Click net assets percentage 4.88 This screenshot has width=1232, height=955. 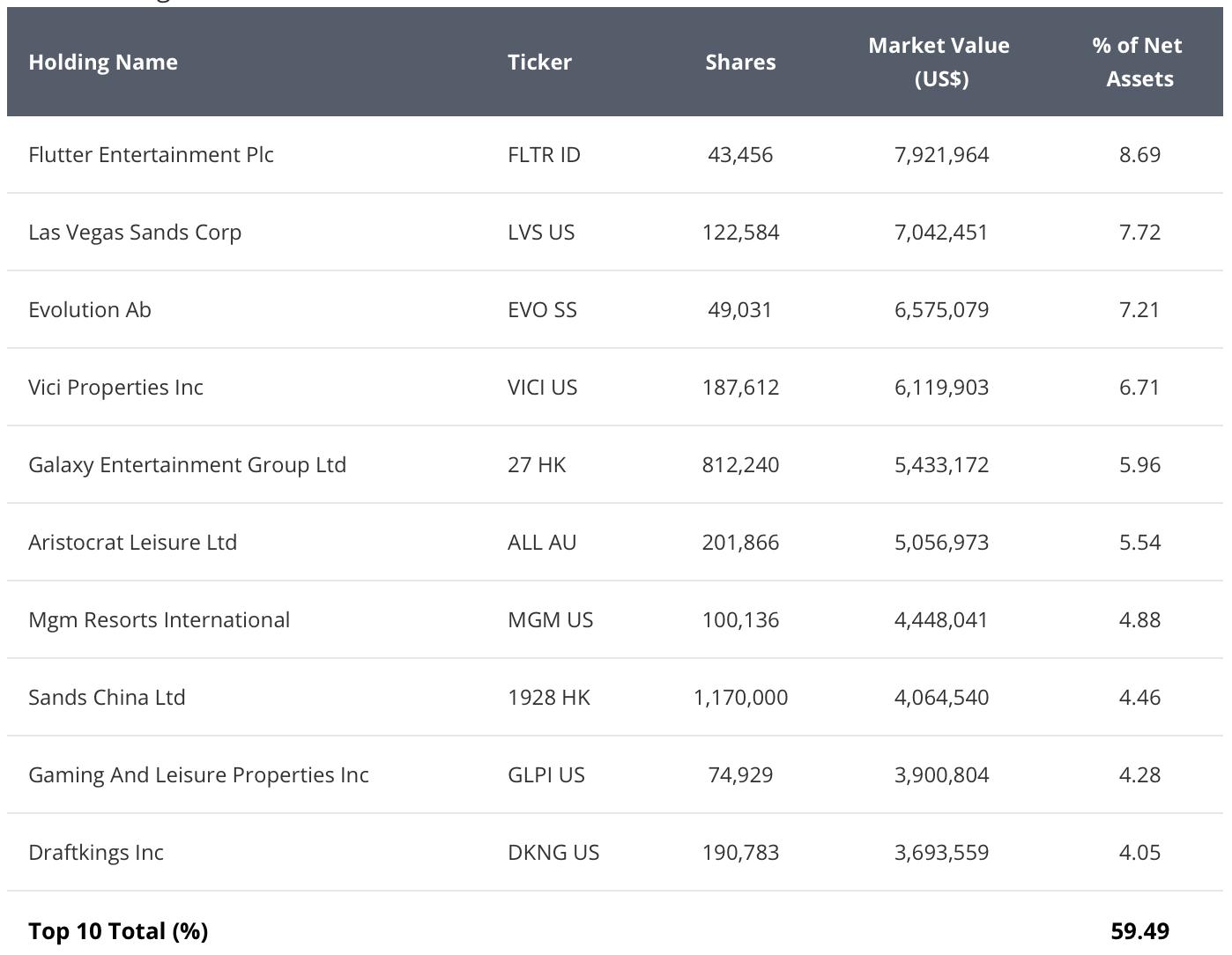pos(1139,619)
